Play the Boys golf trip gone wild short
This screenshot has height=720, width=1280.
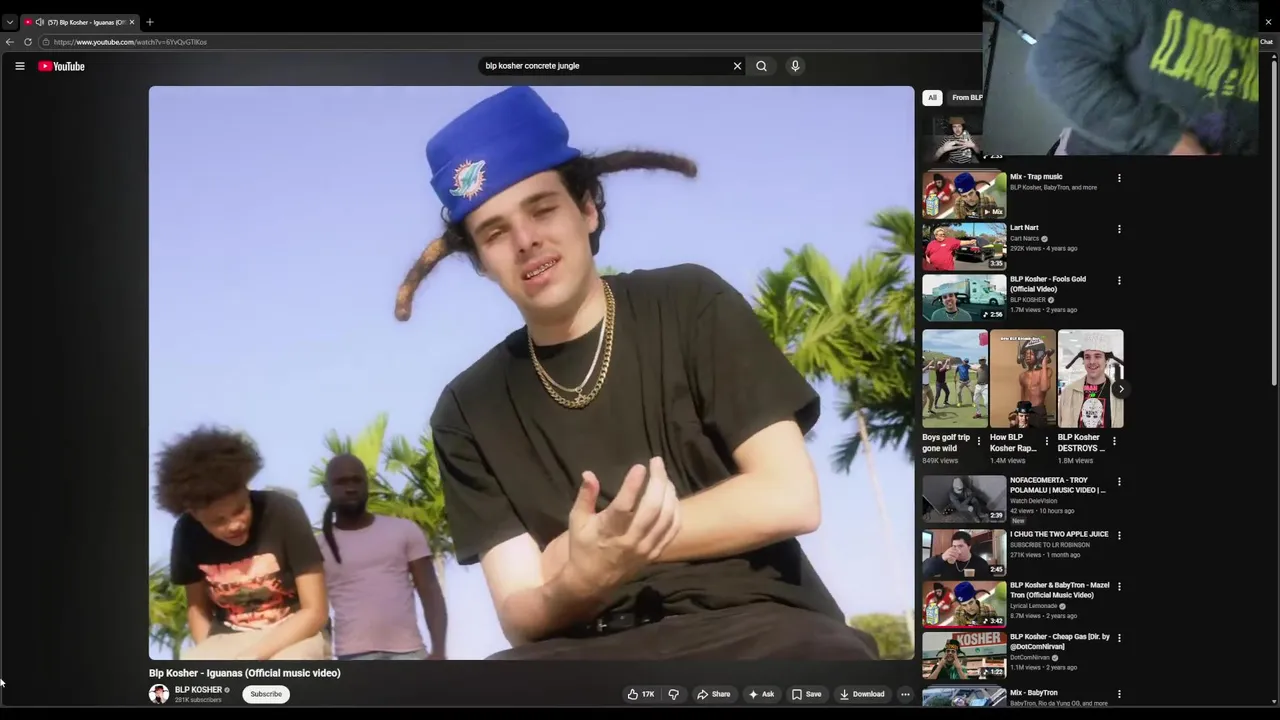tap(955, 378)
